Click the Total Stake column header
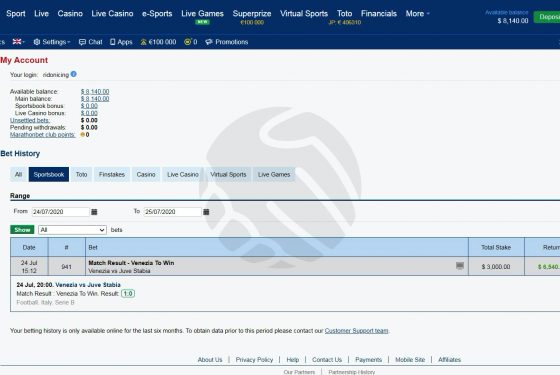 (496, 247)
